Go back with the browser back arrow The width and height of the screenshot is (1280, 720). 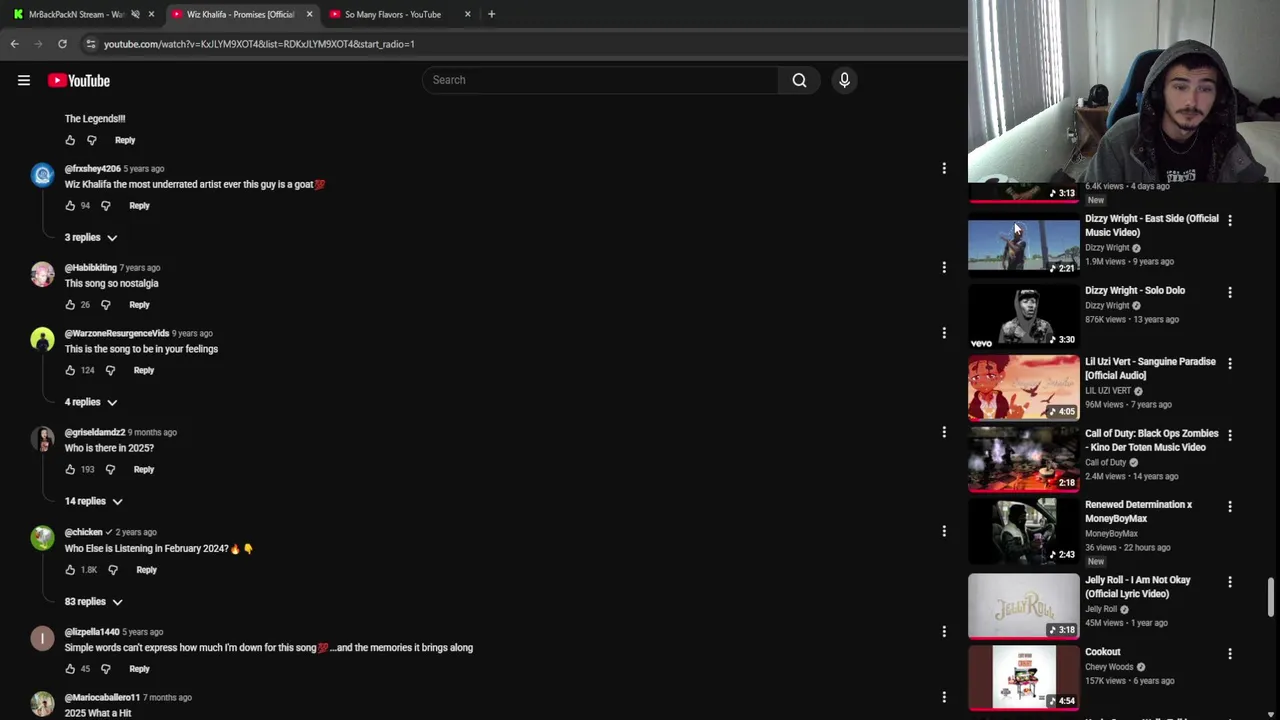(x=14, y=44)
